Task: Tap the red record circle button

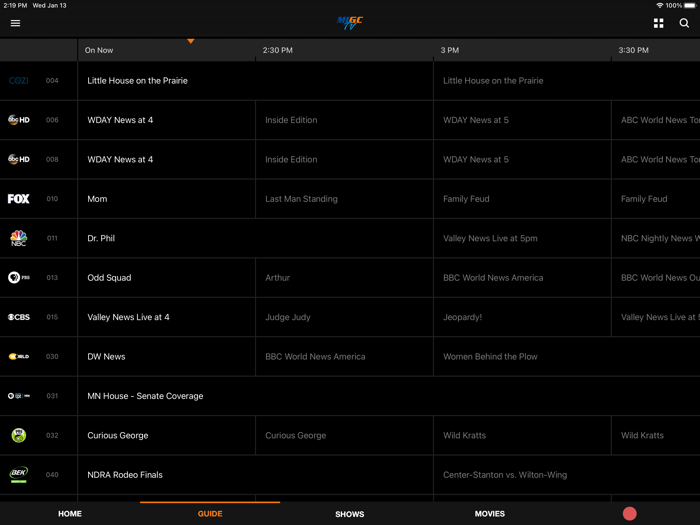Action: (629, 513)
